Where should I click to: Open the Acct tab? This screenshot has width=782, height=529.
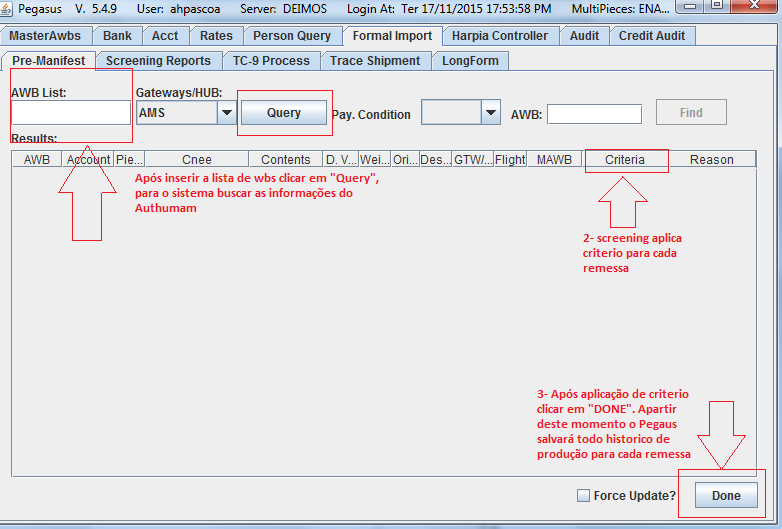[x=165, y=36]
